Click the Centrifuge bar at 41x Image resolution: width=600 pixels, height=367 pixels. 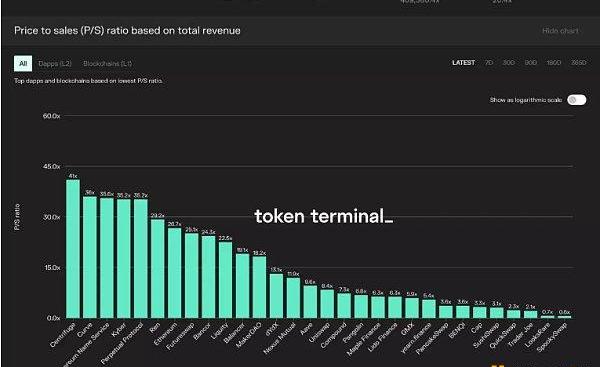coord(73,249)
